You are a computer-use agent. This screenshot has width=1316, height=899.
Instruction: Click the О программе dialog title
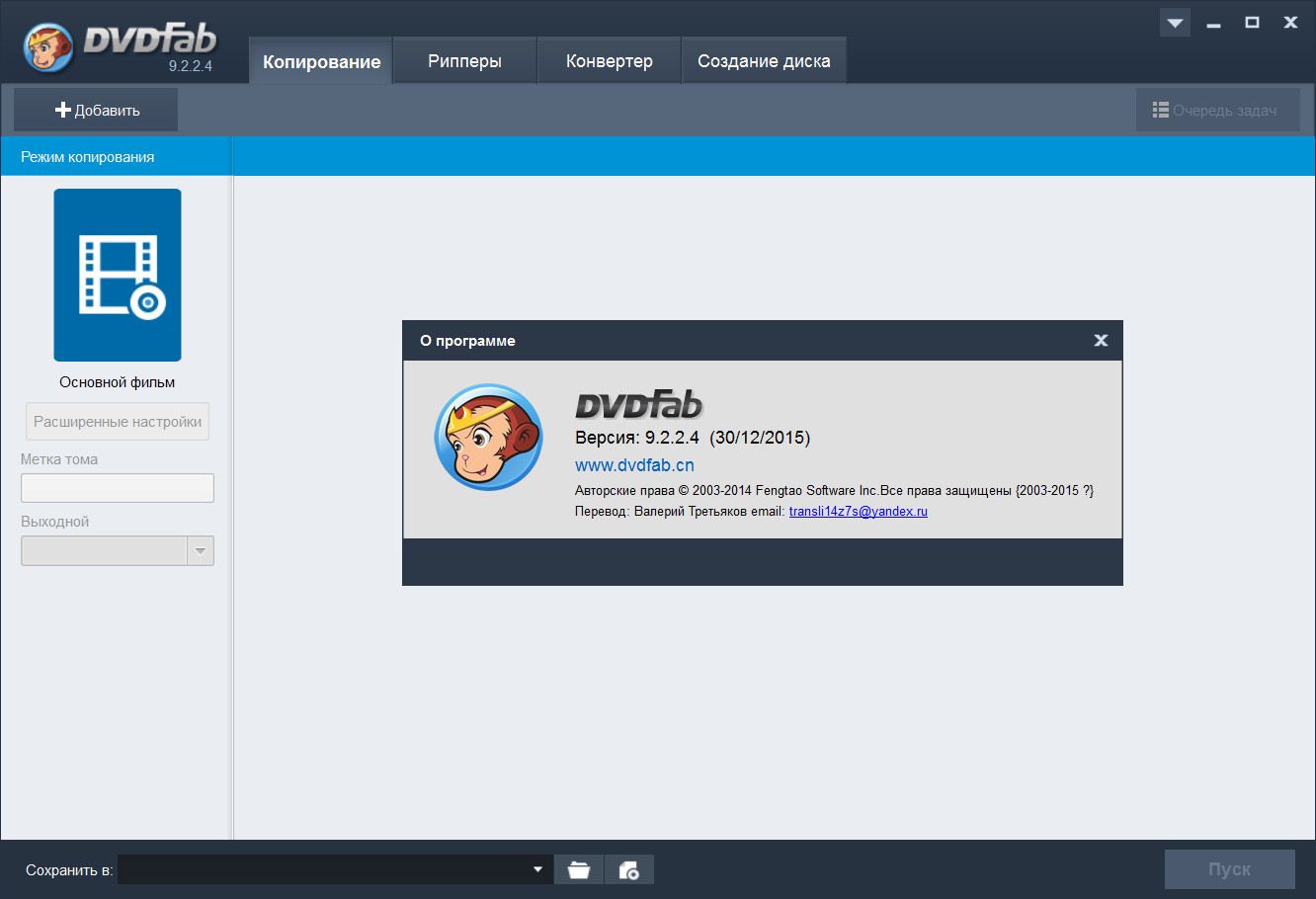[x=467, y=341]
